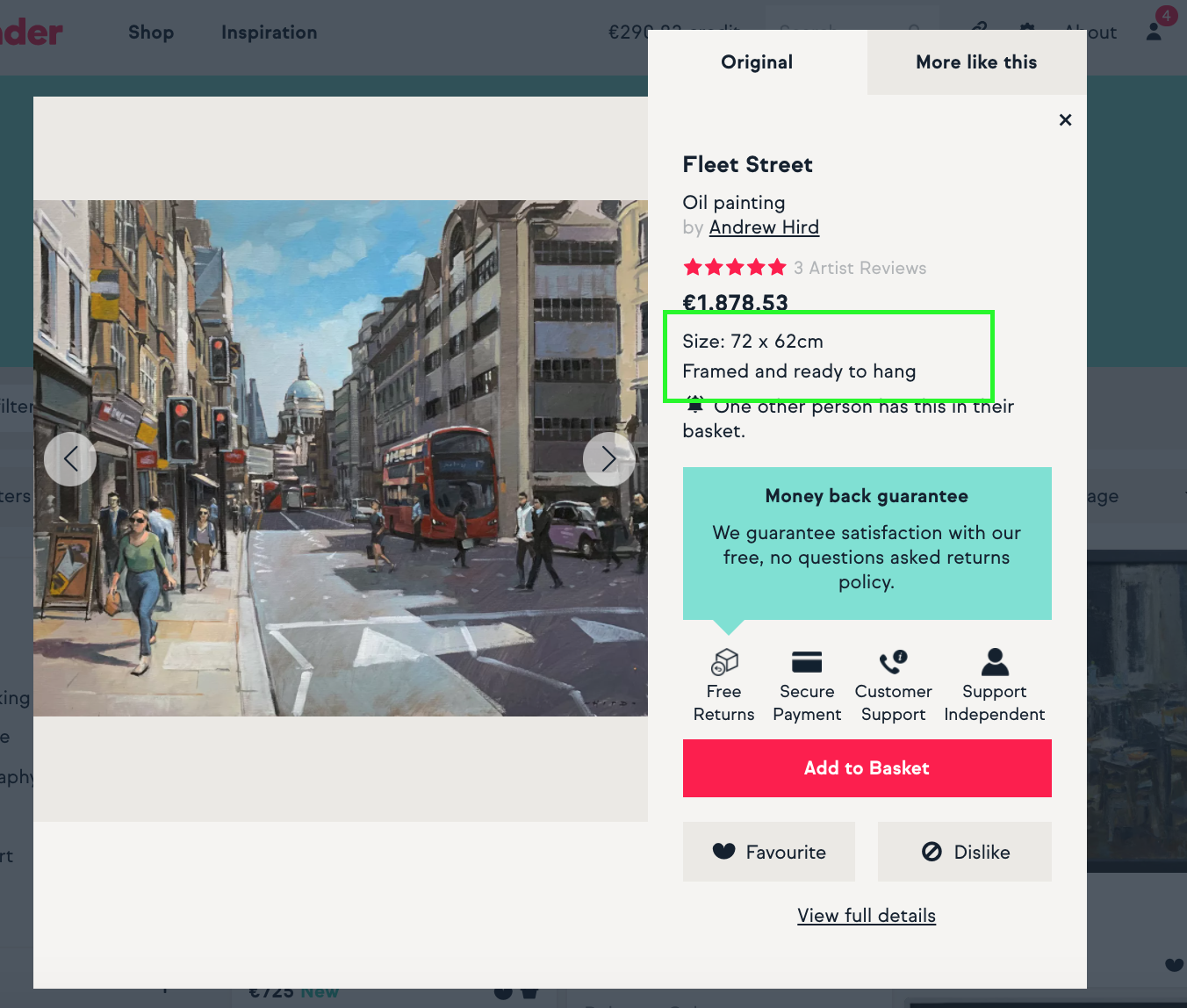This screenshot has width=1187, height=1008.
Task: Click the Fleet Street title
Action: [x=748, y=164]
